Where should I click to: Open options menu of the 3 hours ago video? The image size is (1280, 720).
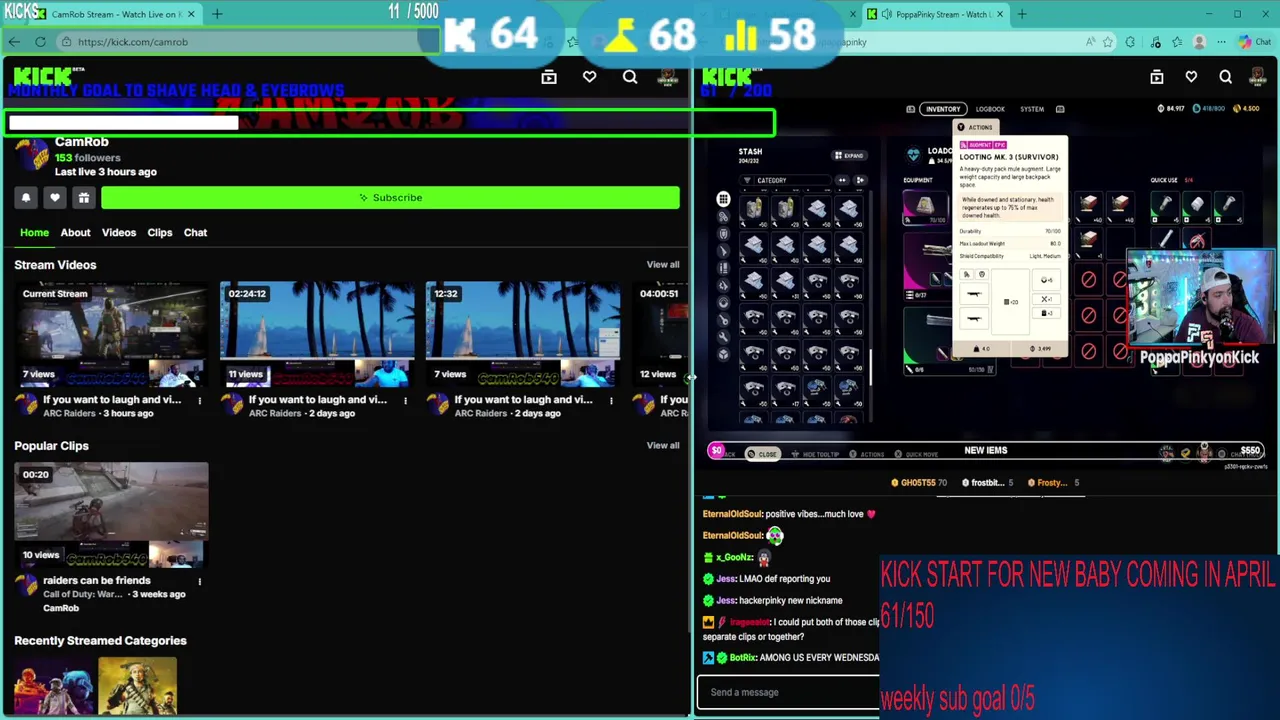click(x=199, y=401)
